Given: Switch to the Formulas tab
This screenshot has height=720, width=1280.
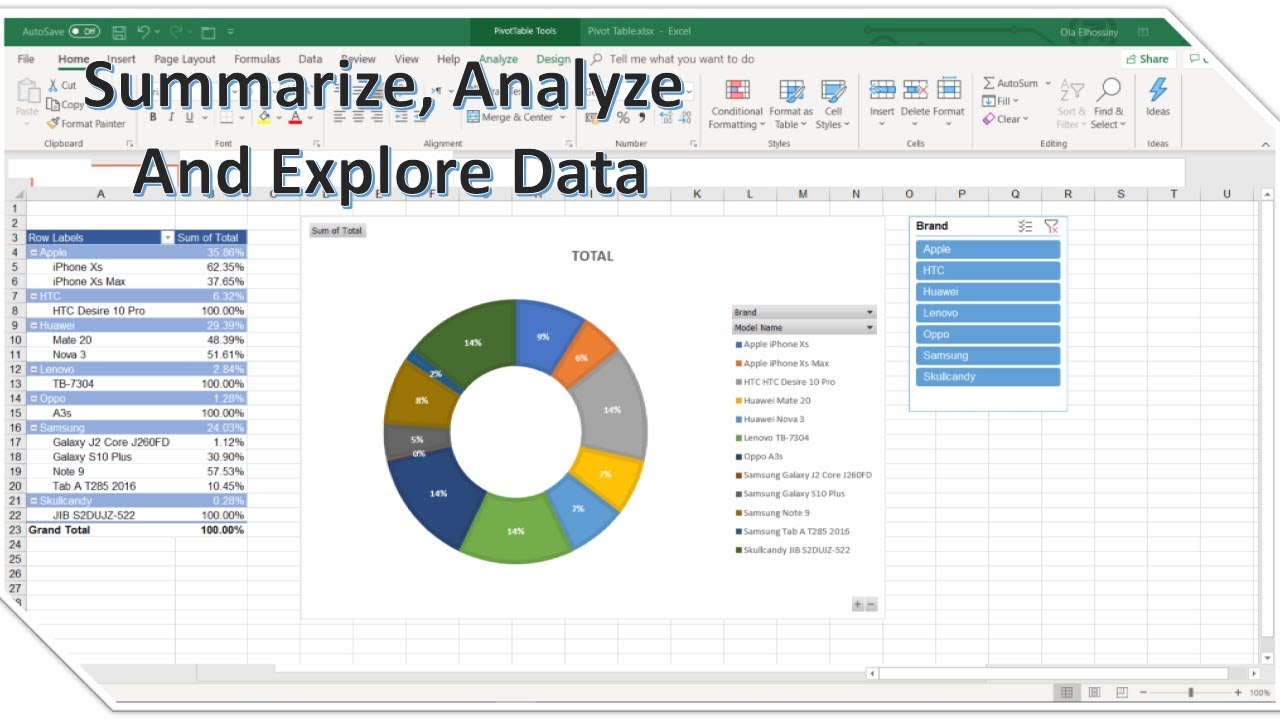Looking at the screenshot, I should [257, 60].
